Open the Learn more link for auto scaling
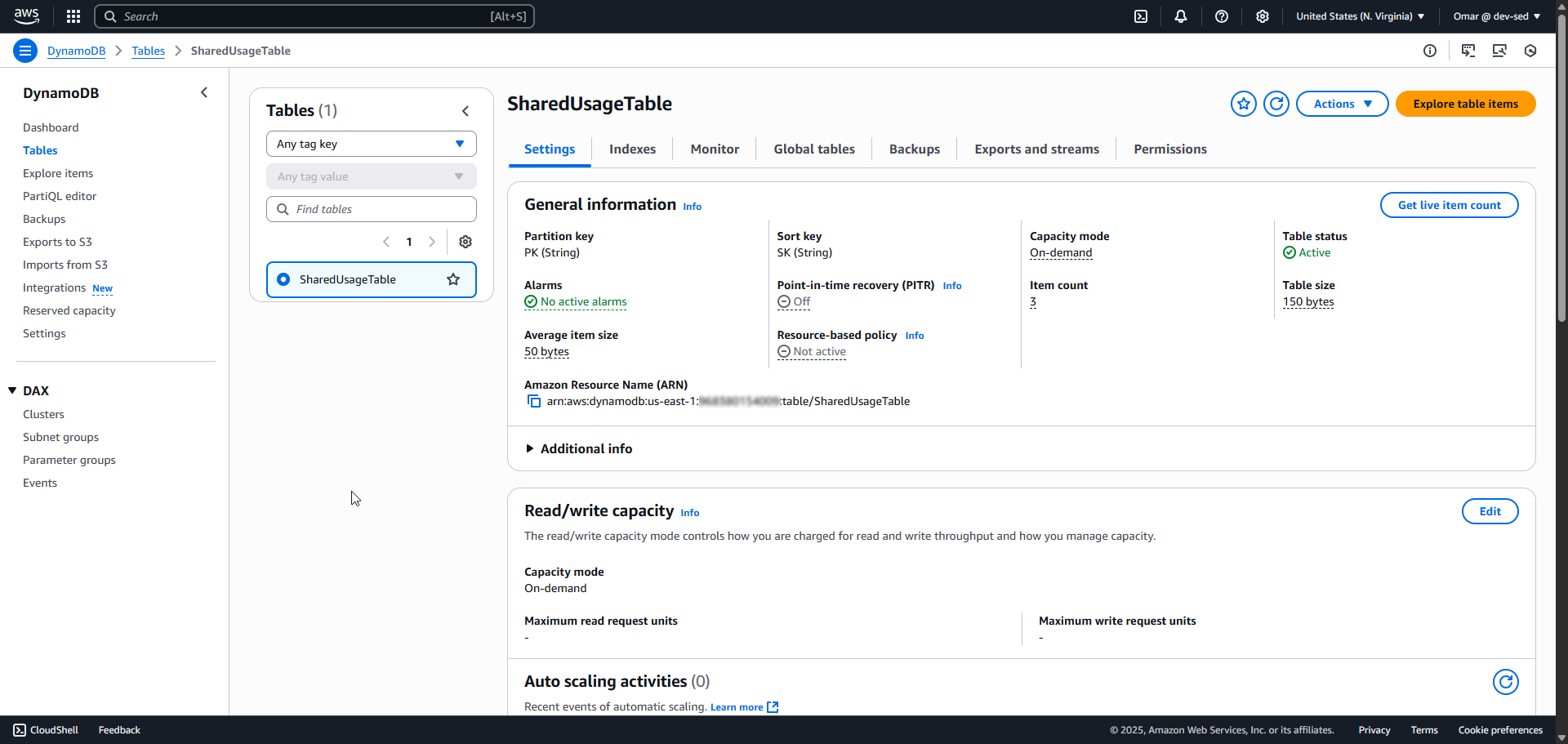 [x=744, y=707]
